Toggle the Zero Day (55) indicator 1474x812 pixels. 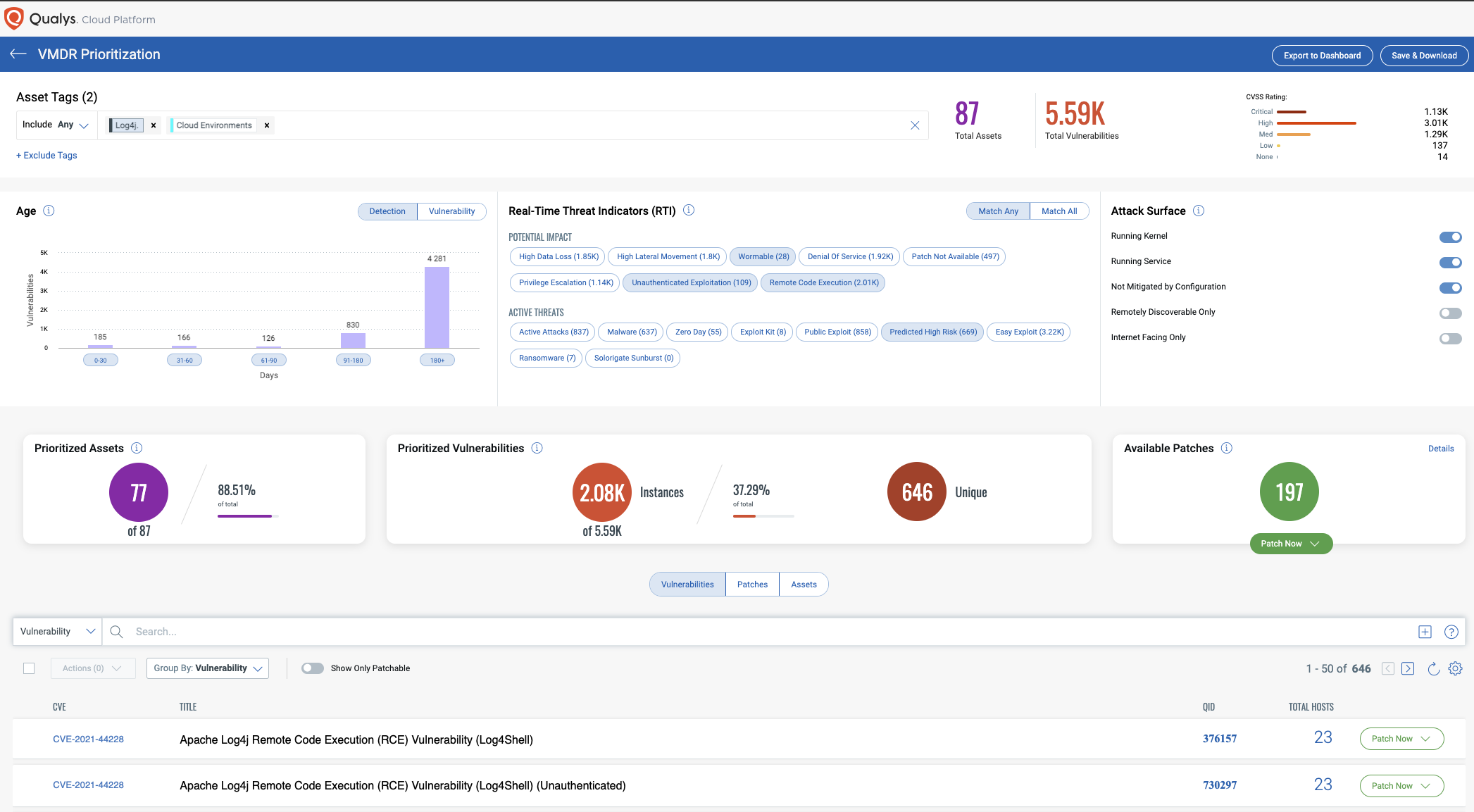tap(698, 332)
